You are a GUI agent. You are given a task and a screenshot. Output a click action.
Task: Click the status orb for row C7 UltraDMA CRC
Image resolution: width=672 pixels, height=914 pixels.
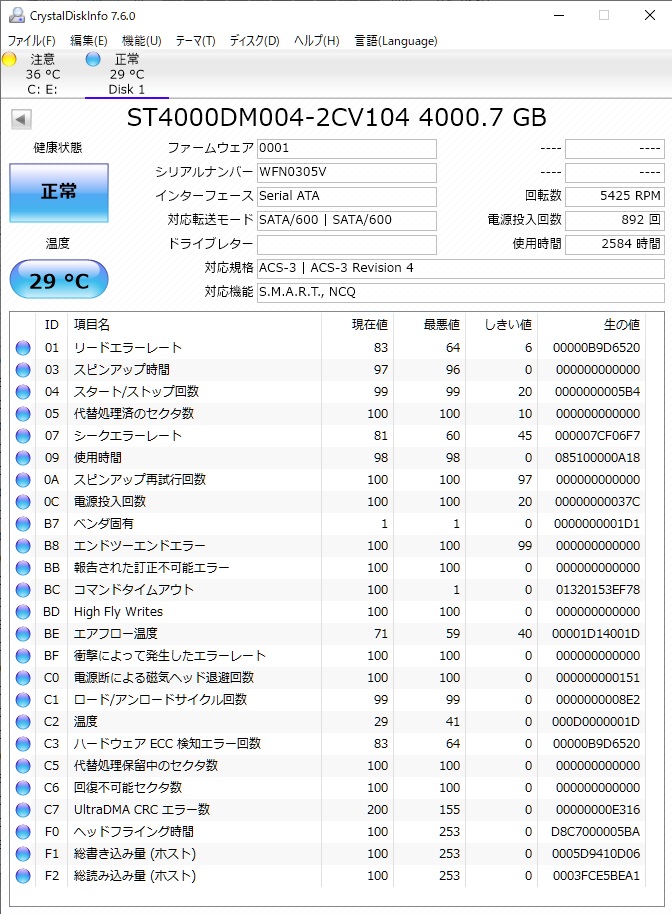coord(23,810)
